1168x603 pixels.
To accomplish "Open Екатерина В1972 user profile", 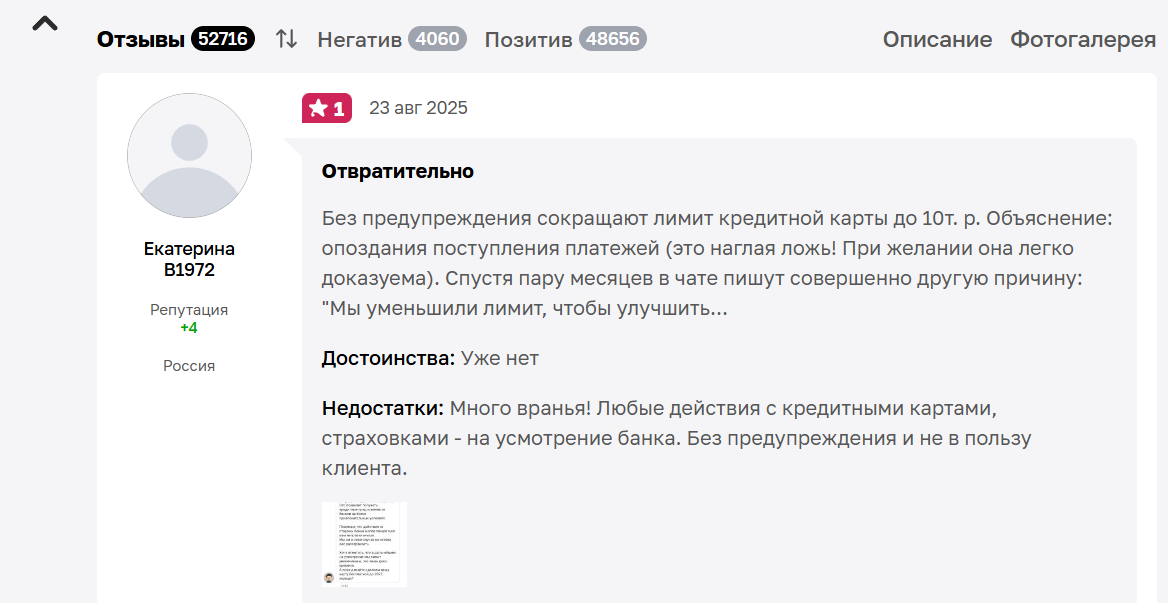I will [189, 259].
